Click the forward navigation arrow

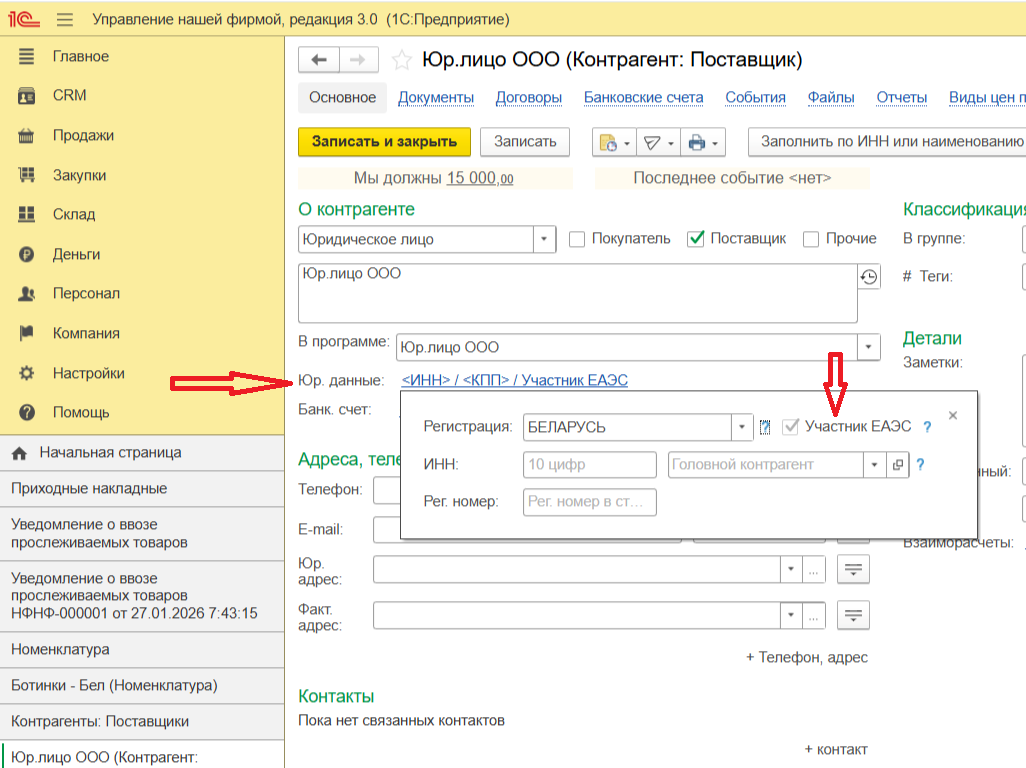coord(358,60)
